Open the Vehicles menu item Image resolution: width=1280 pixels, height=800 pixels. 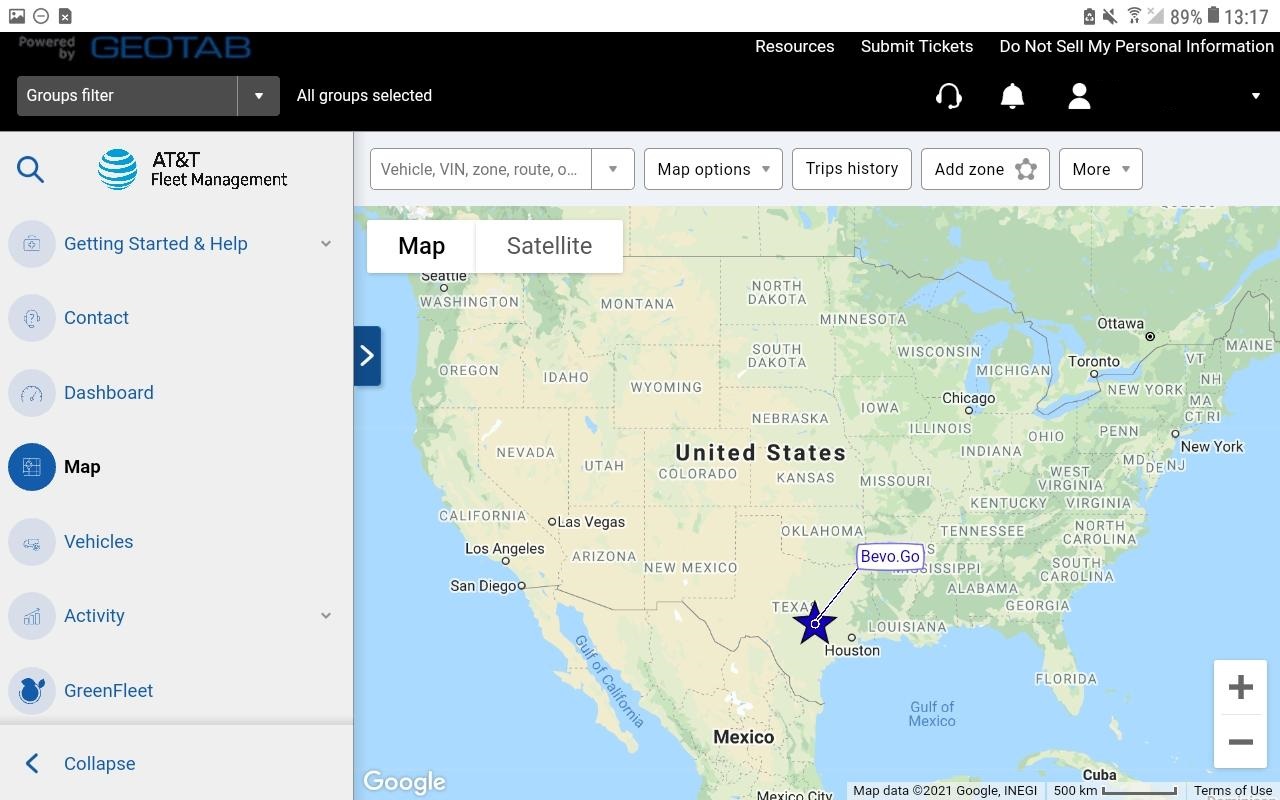tap(98, 542)
